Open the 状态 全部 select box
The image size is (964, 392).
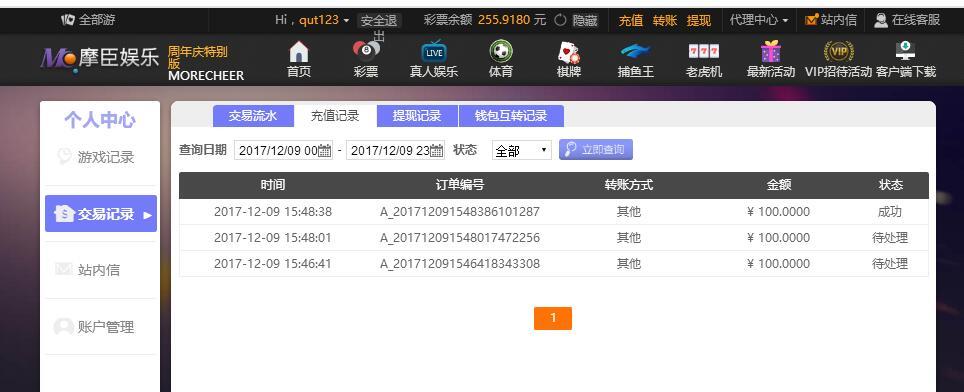521,151
